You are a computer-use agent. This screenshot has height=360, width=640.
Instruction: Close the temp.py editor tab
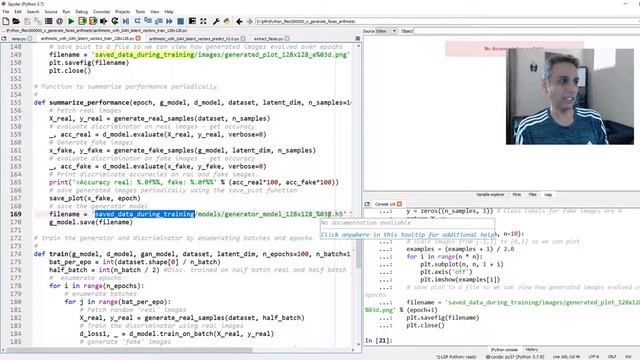tap(30, 38)
